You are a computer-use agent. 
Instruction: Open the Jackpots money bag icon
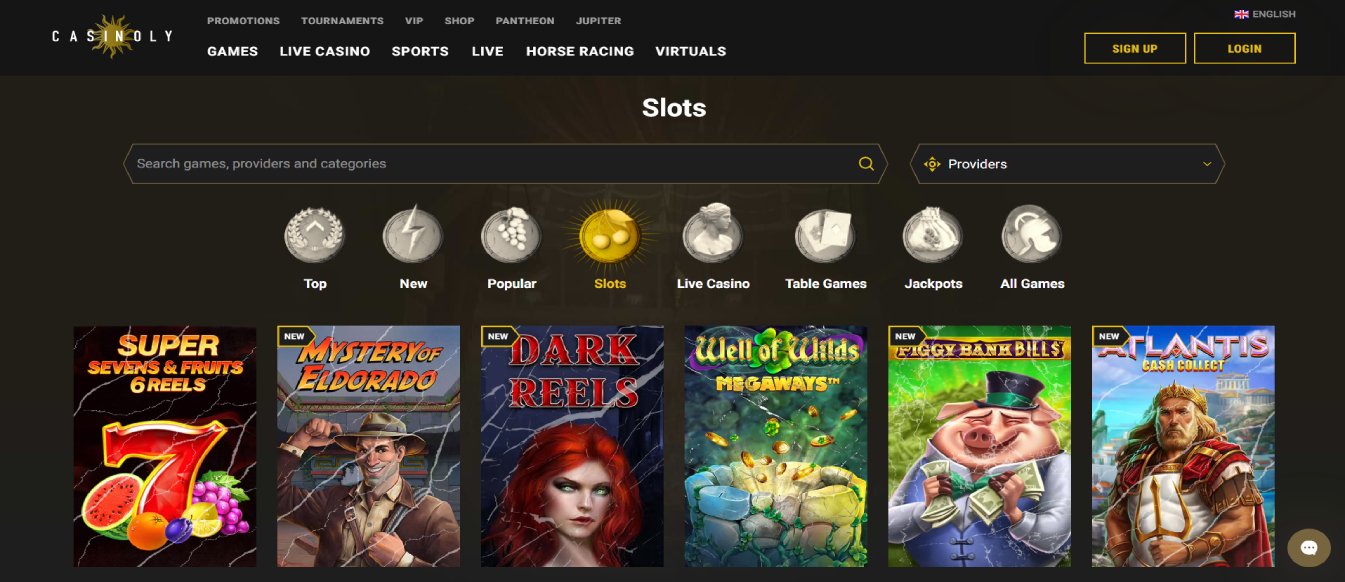tap(933, 236)
